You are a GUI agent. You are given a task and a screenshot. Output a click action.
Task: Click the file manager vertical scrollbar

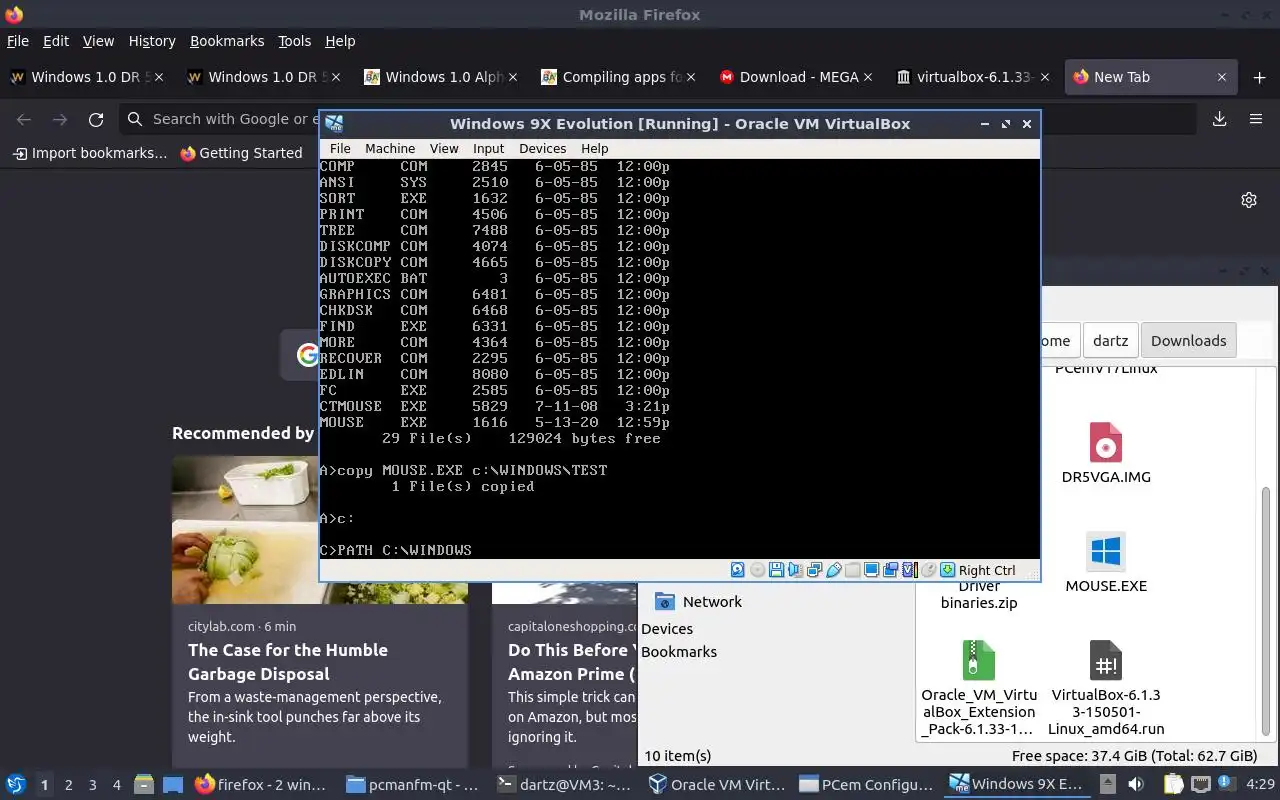1268,610
